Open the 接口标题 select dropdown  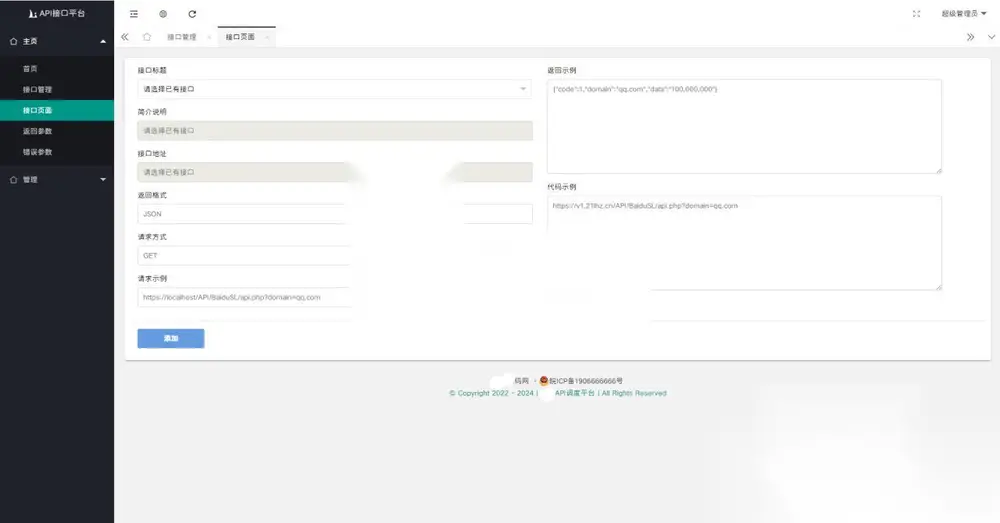click(x=335, y=89)
